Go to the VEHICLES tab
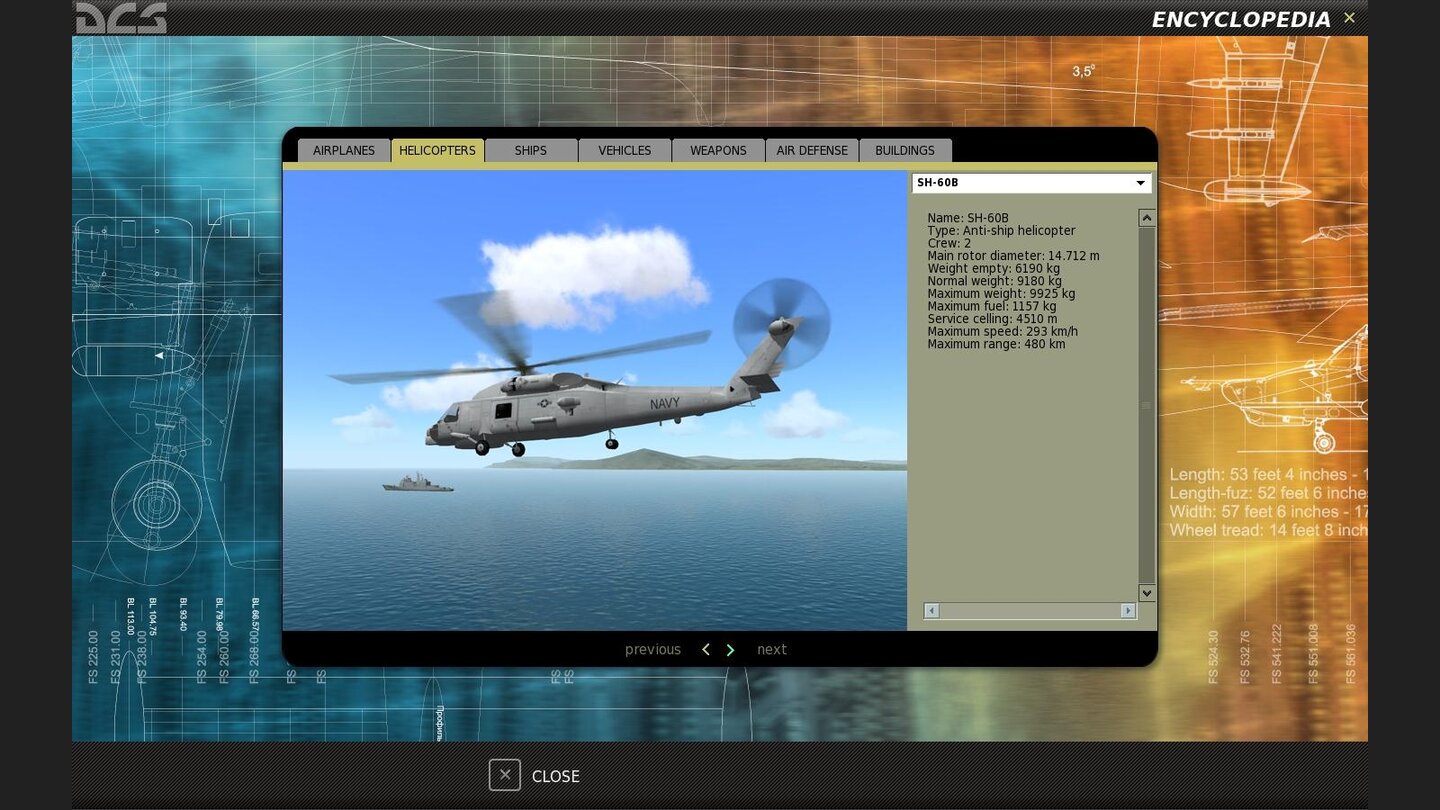Image resolution: width=1440 pixels, height=810 pixels. coord(625,150)
